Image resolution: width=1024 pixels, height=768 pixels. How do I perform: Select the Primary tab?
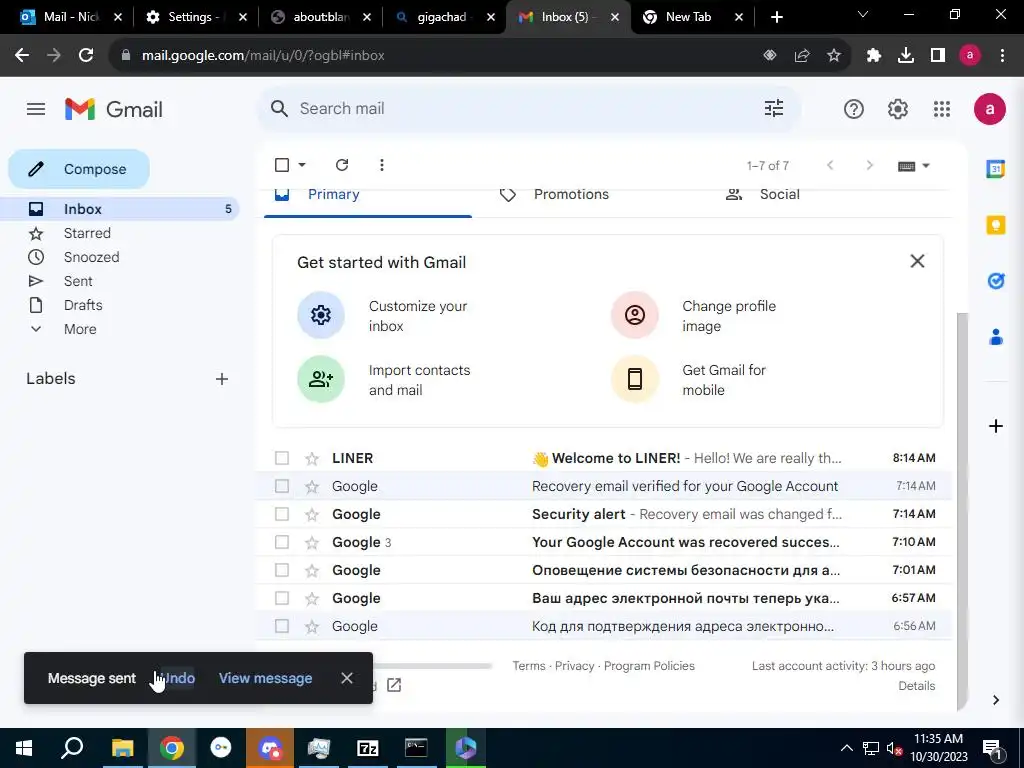click(334, 194)
